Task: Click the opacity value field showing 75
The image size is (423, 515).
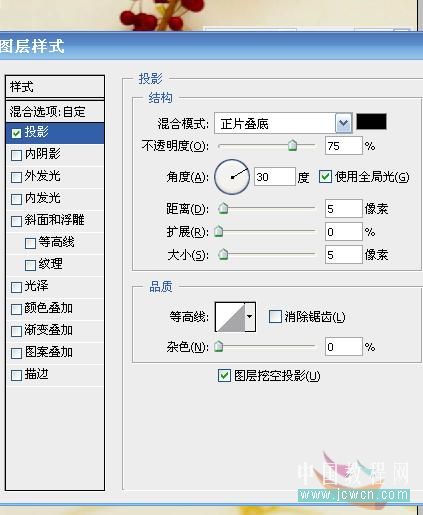Action: [x=343, y=146]
